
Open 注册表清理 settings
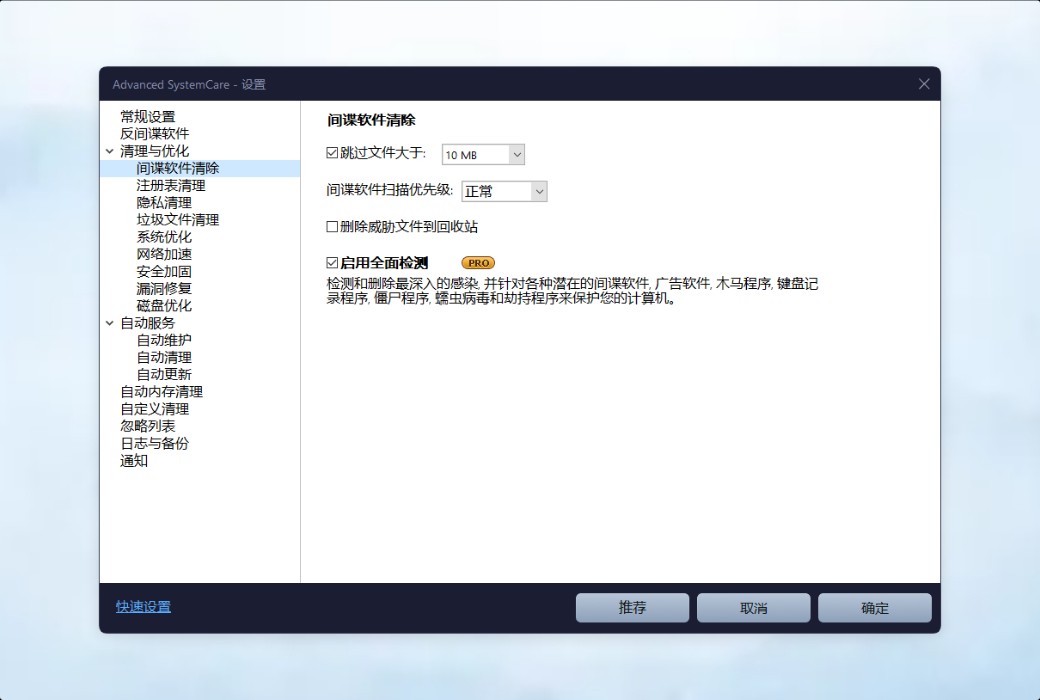[171, 186]
